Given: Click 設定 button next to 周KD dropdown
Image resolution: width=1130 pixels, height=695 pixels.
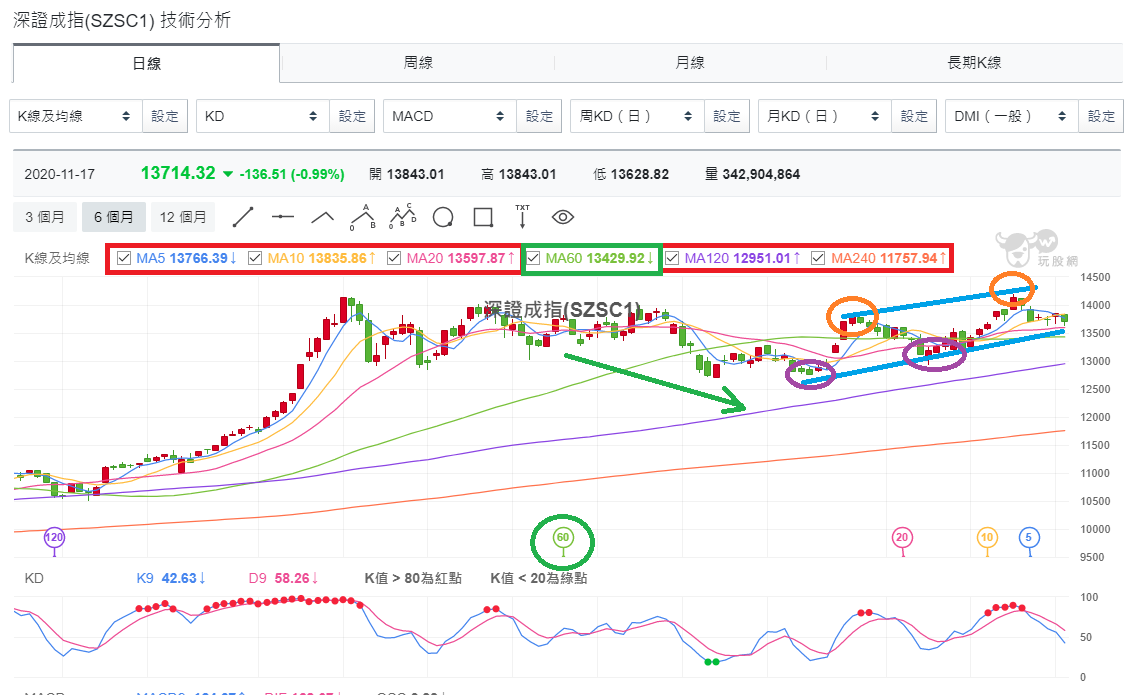Looking at the screenshot, I should click(727, 116).
